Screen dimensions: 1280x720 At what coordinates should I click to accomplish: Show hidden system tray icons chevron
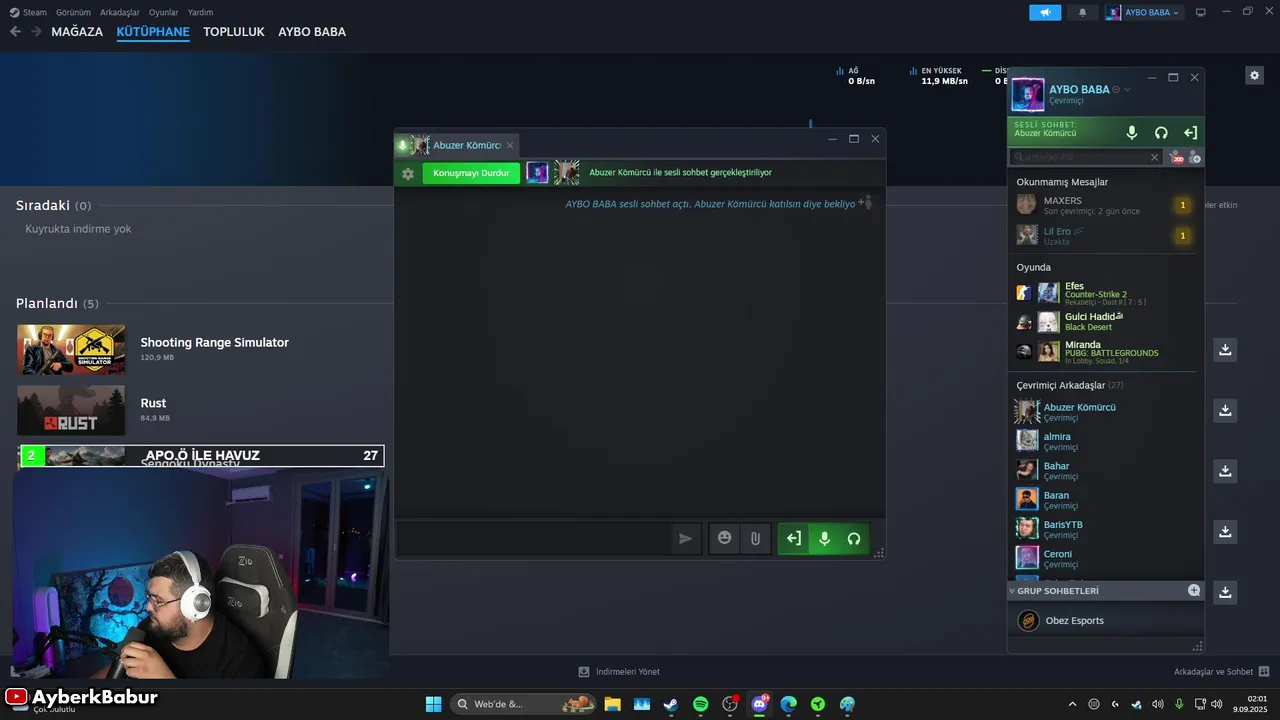(x=1072, y=704)
